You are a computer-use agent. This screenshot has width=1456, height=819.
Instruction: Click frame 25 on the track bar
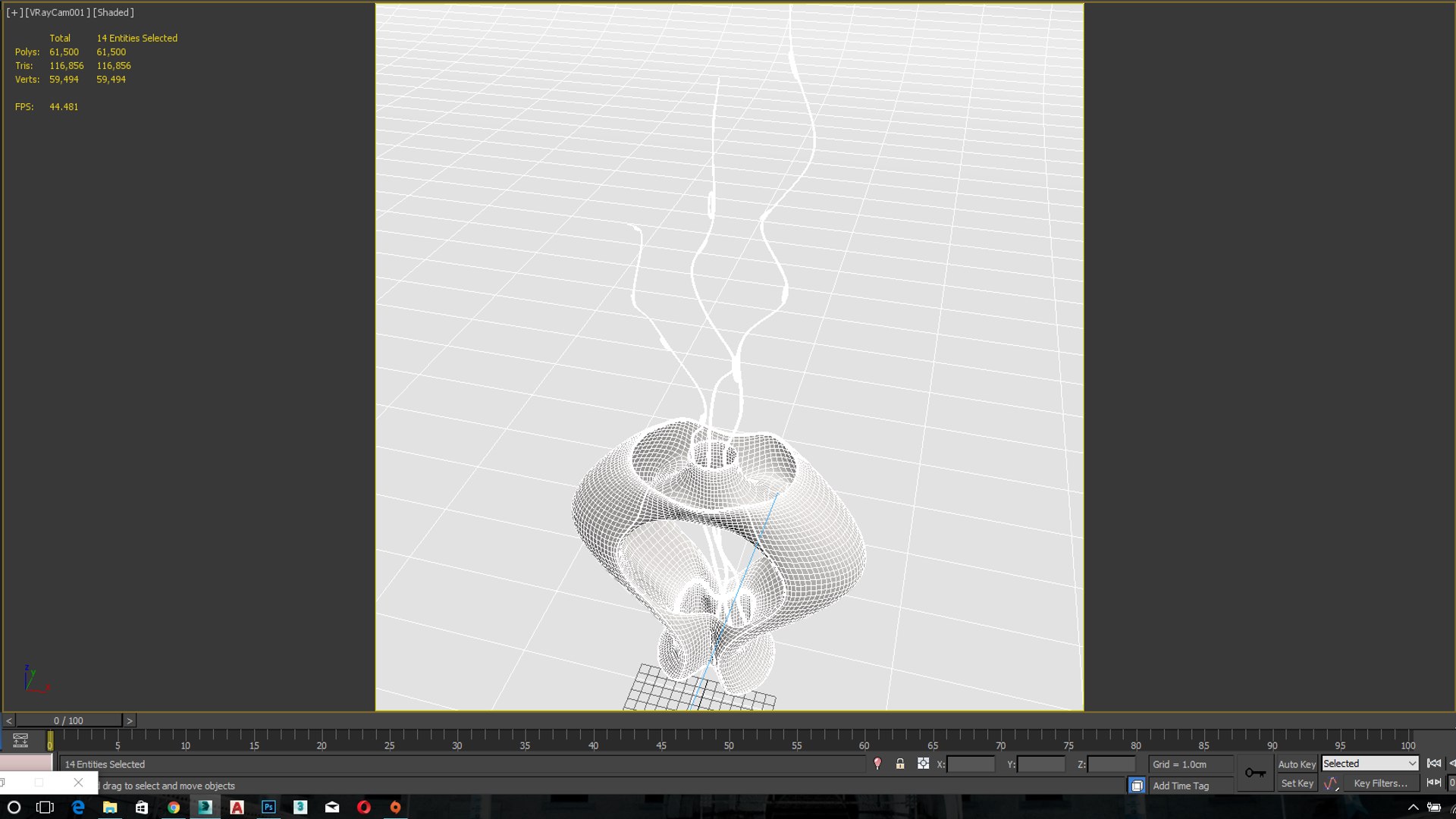click(389, 740)
